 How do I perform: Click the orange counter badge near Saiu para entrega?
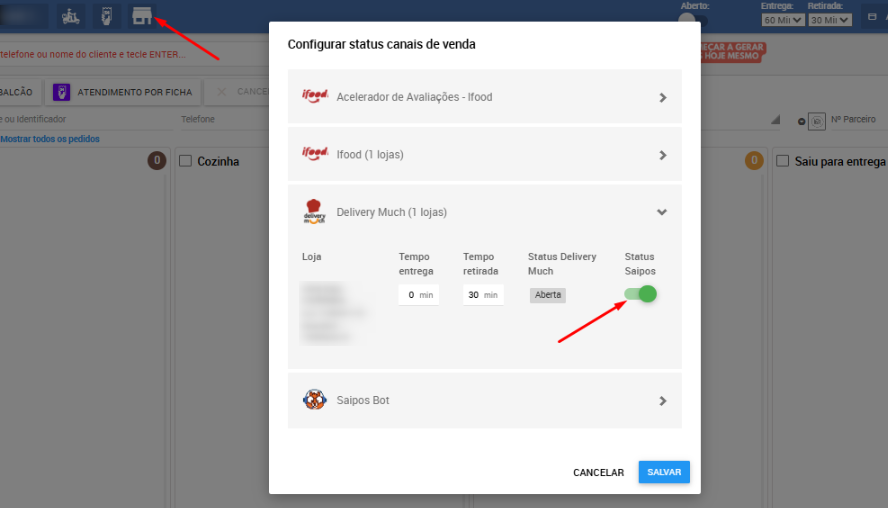(754, 161)
